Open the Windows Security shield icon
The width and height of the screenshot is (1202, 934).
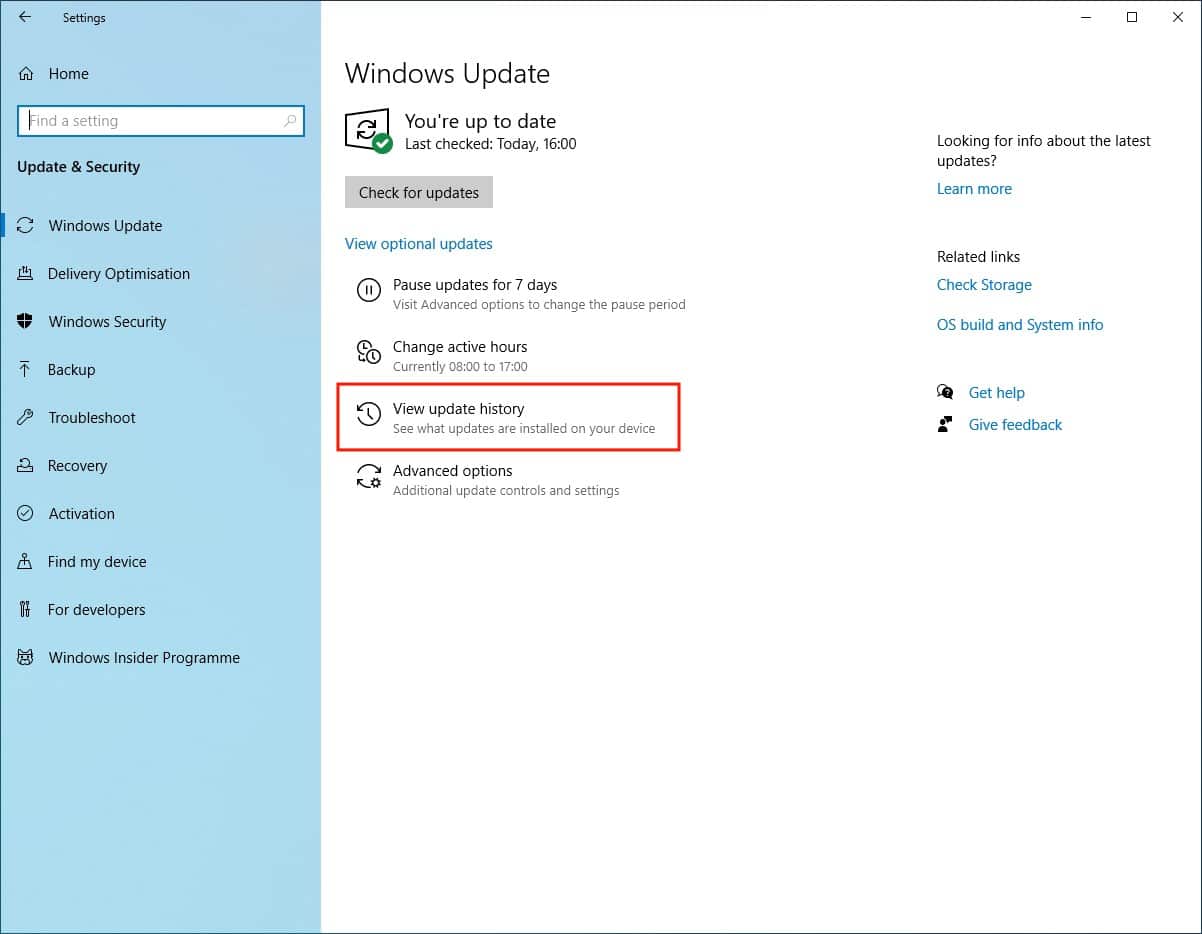click(x=26, y=321)
